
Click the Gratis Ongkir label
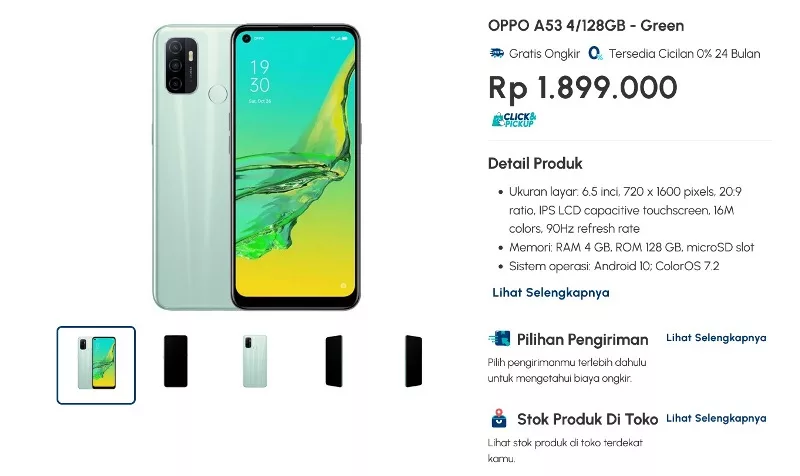[544, 54]
